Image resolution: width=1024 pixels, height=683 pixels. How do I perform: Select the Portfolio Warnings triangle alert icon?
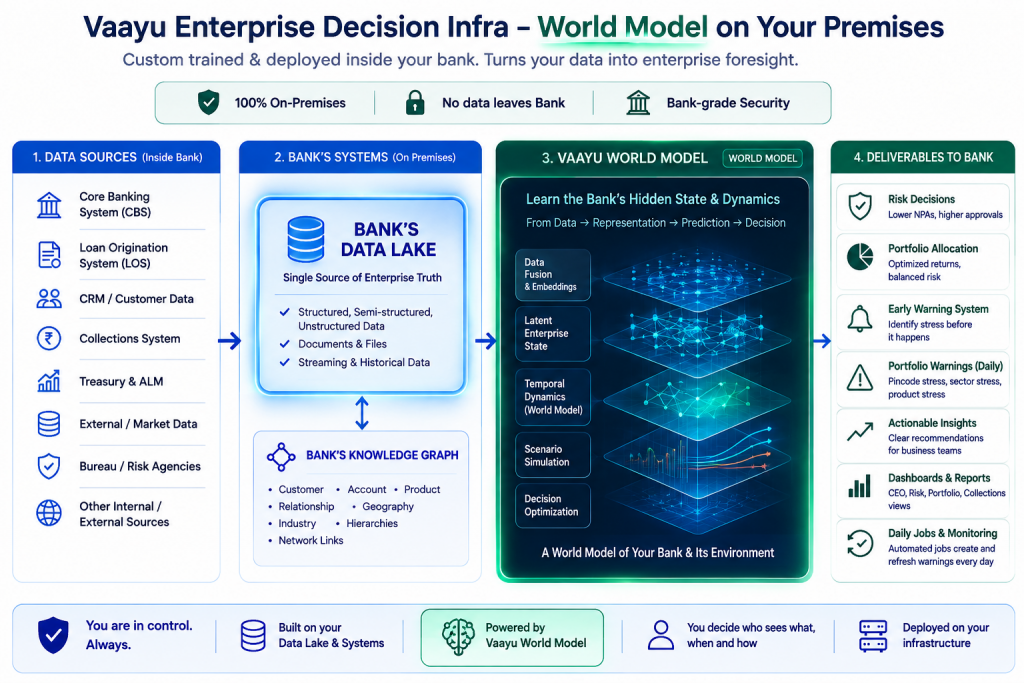click(x=860, y=377)
